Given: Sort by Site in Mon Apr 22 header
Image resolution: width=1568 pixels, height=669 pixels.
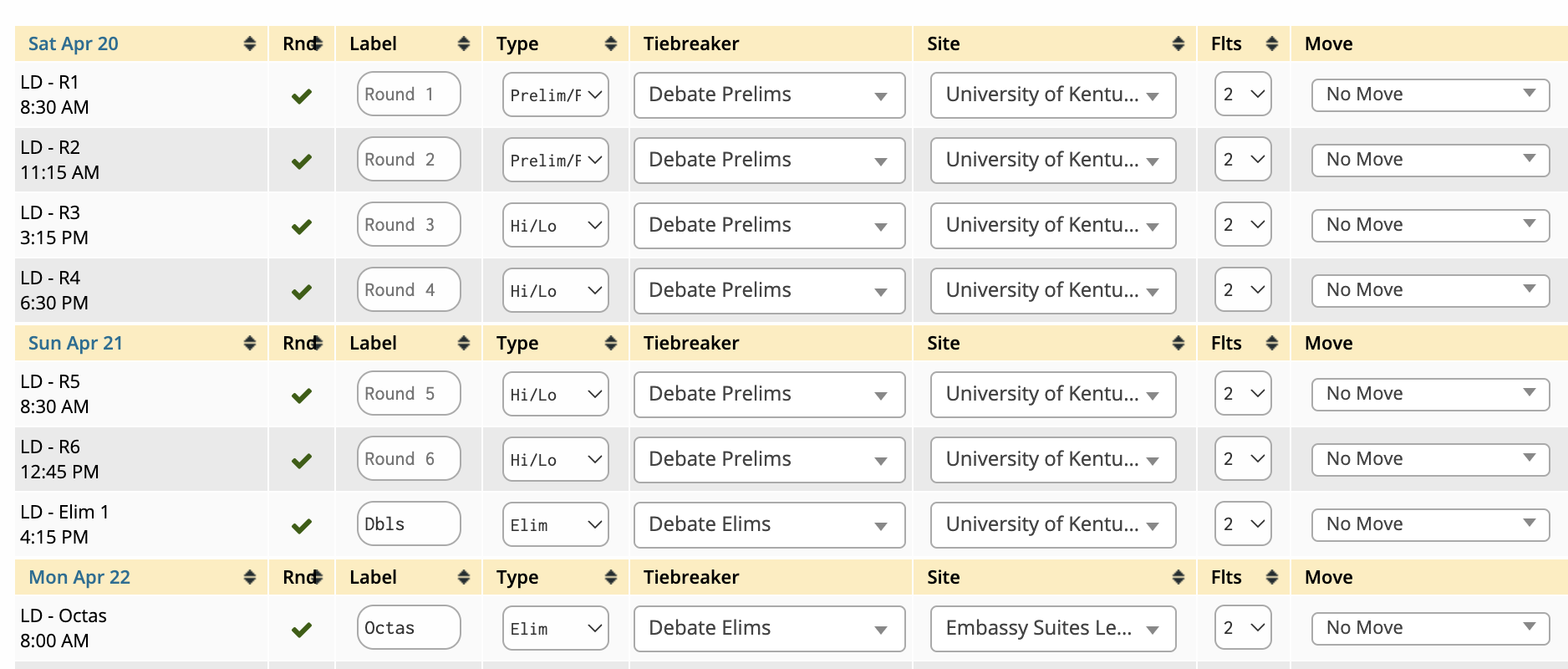Looking at the screenshot, I should (x=1178, y=577).
